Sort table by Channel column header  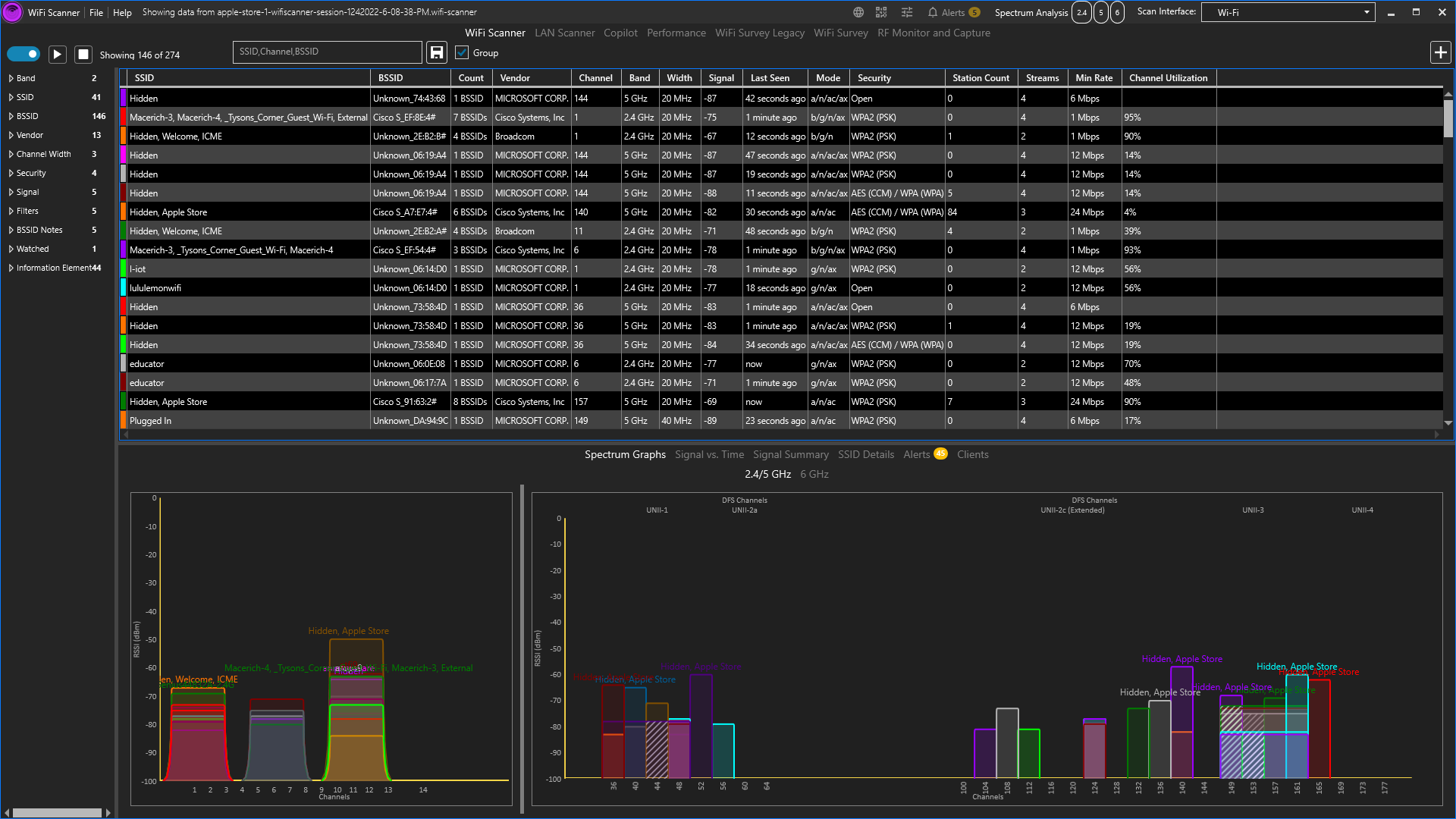595,78
